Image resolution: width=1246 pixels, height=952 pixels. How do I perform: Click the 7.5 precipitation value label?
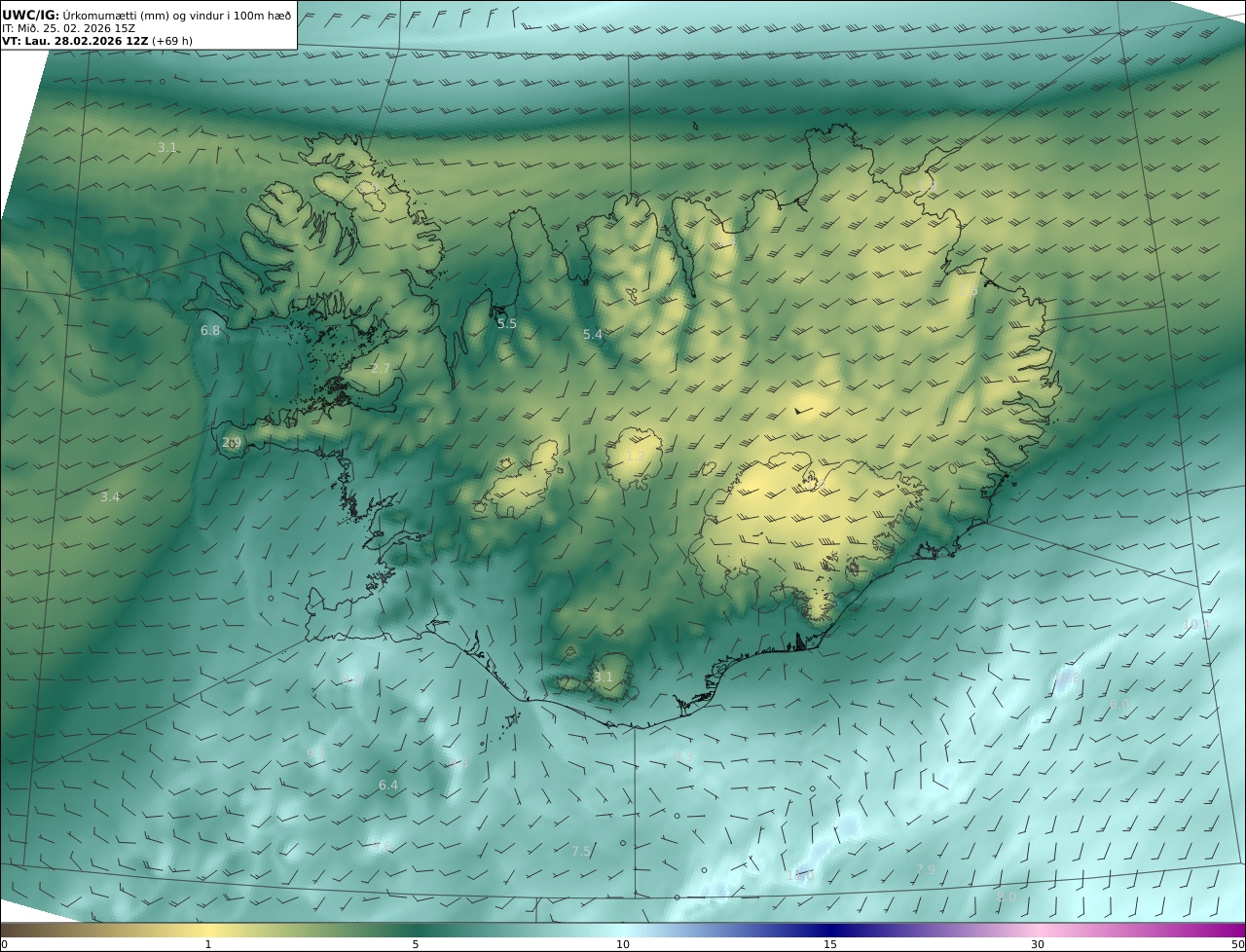pos(581,852)
